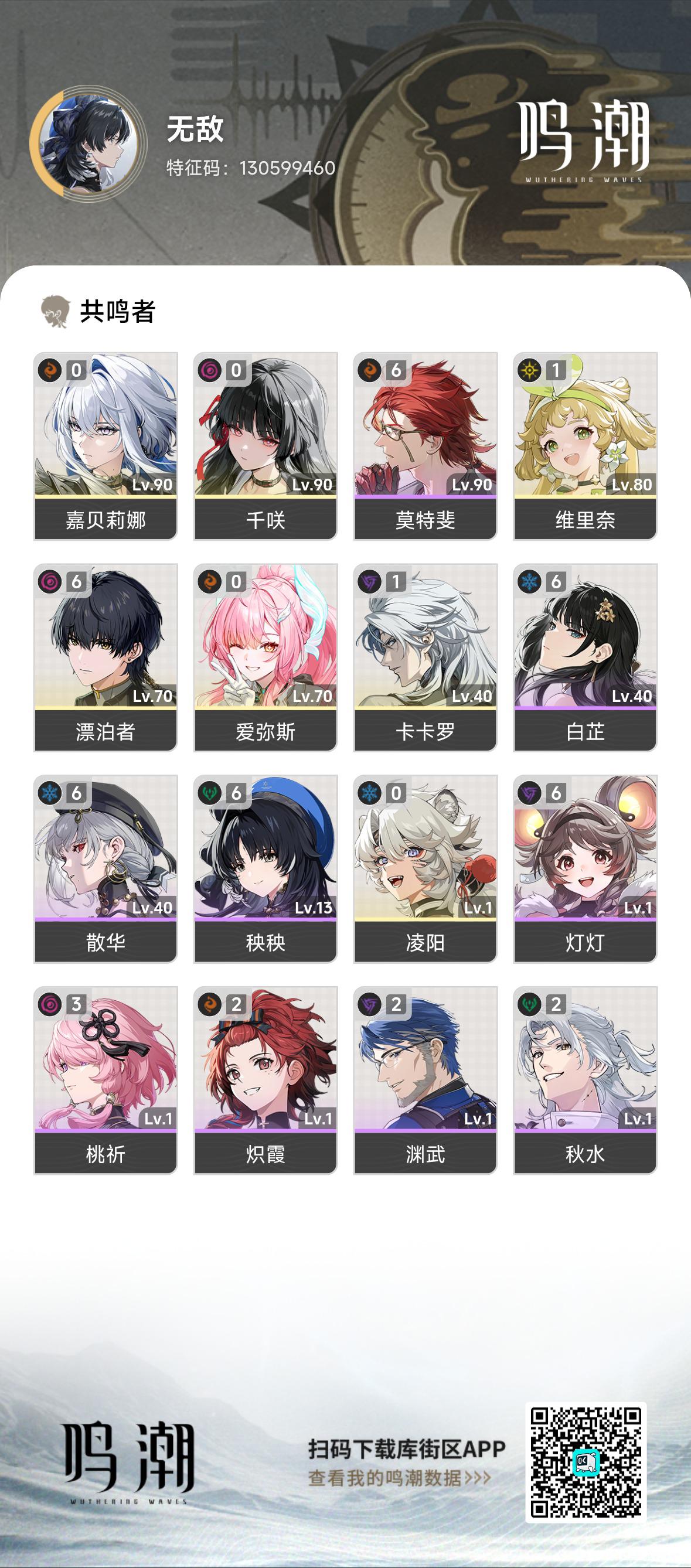691x1568 pixels.
Task: Click the 炽霞 name label
Action: coord(265,1154)
